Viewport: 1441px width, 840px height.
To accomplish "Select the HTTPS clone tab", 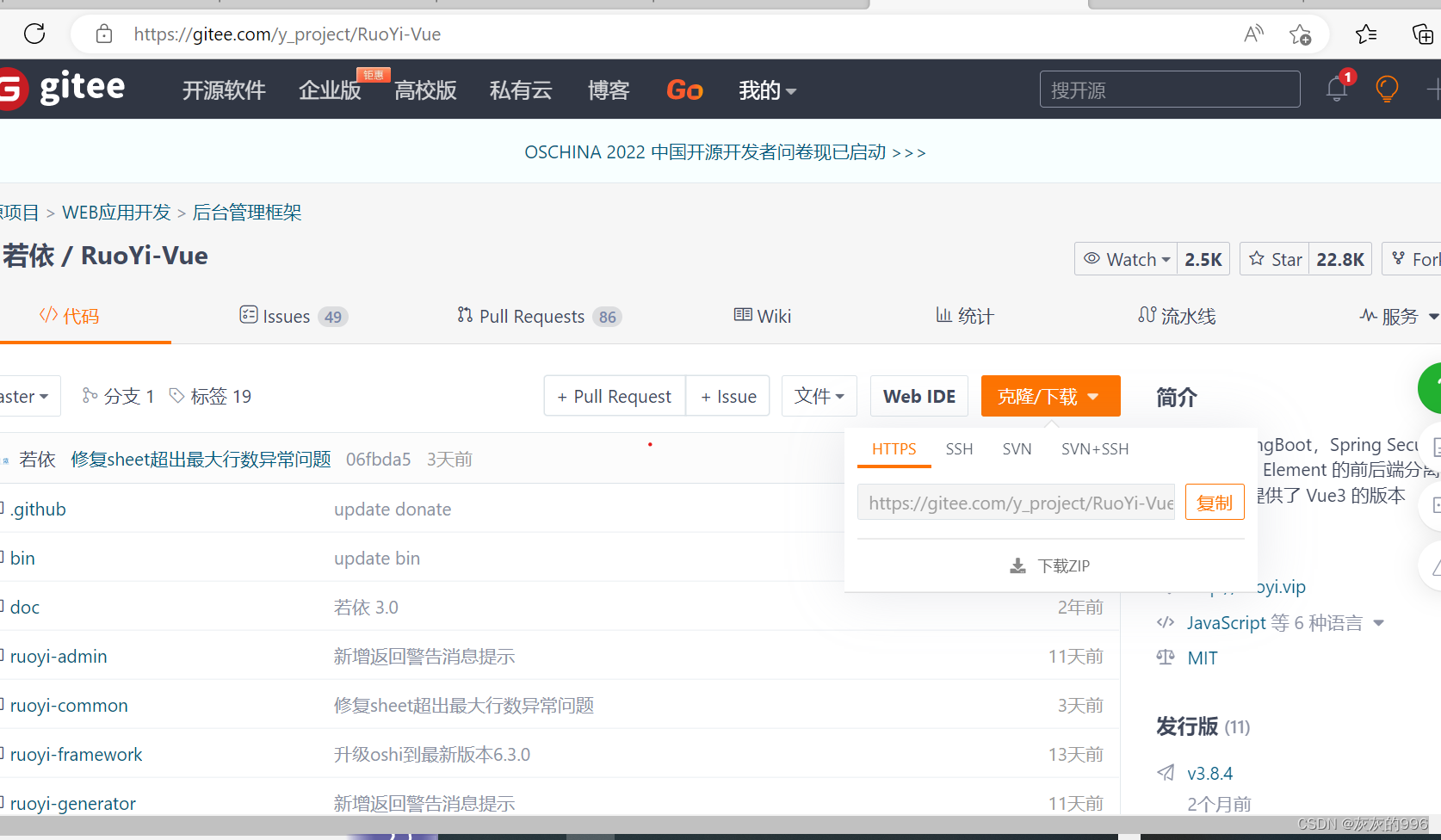I will (894, 449).
